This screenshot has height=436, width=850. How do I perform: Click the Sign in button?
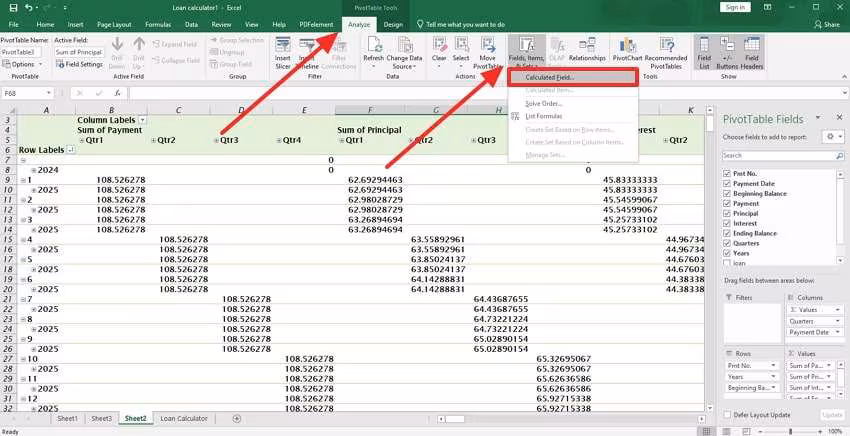735,7
